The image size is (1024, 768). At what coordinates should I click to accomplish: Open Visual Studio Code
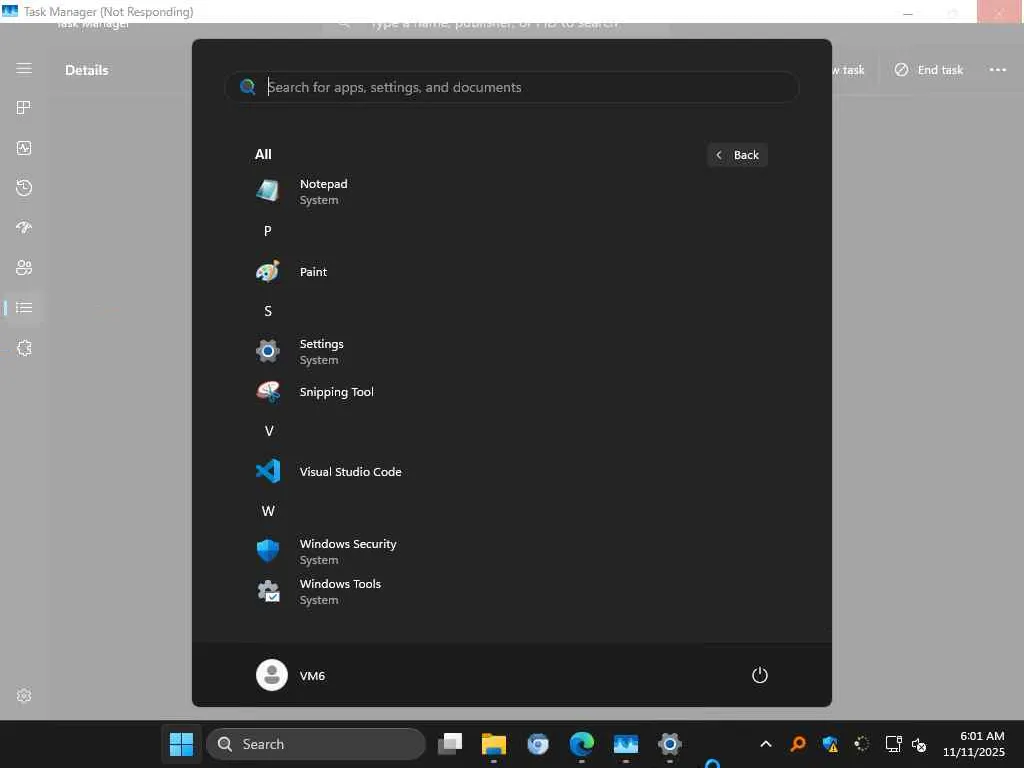click(511, 472)
